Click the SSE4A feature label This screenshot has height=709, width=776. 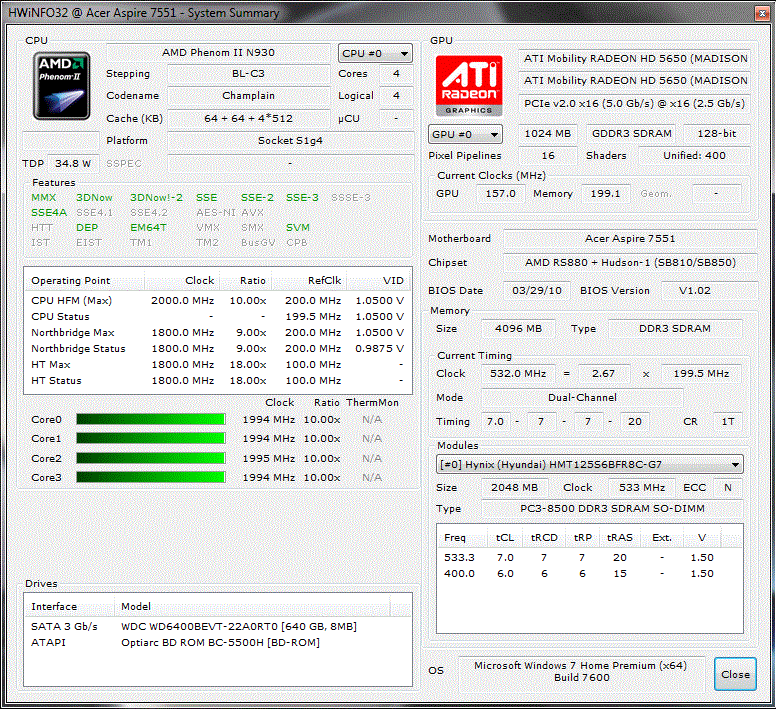pos(49,212)
